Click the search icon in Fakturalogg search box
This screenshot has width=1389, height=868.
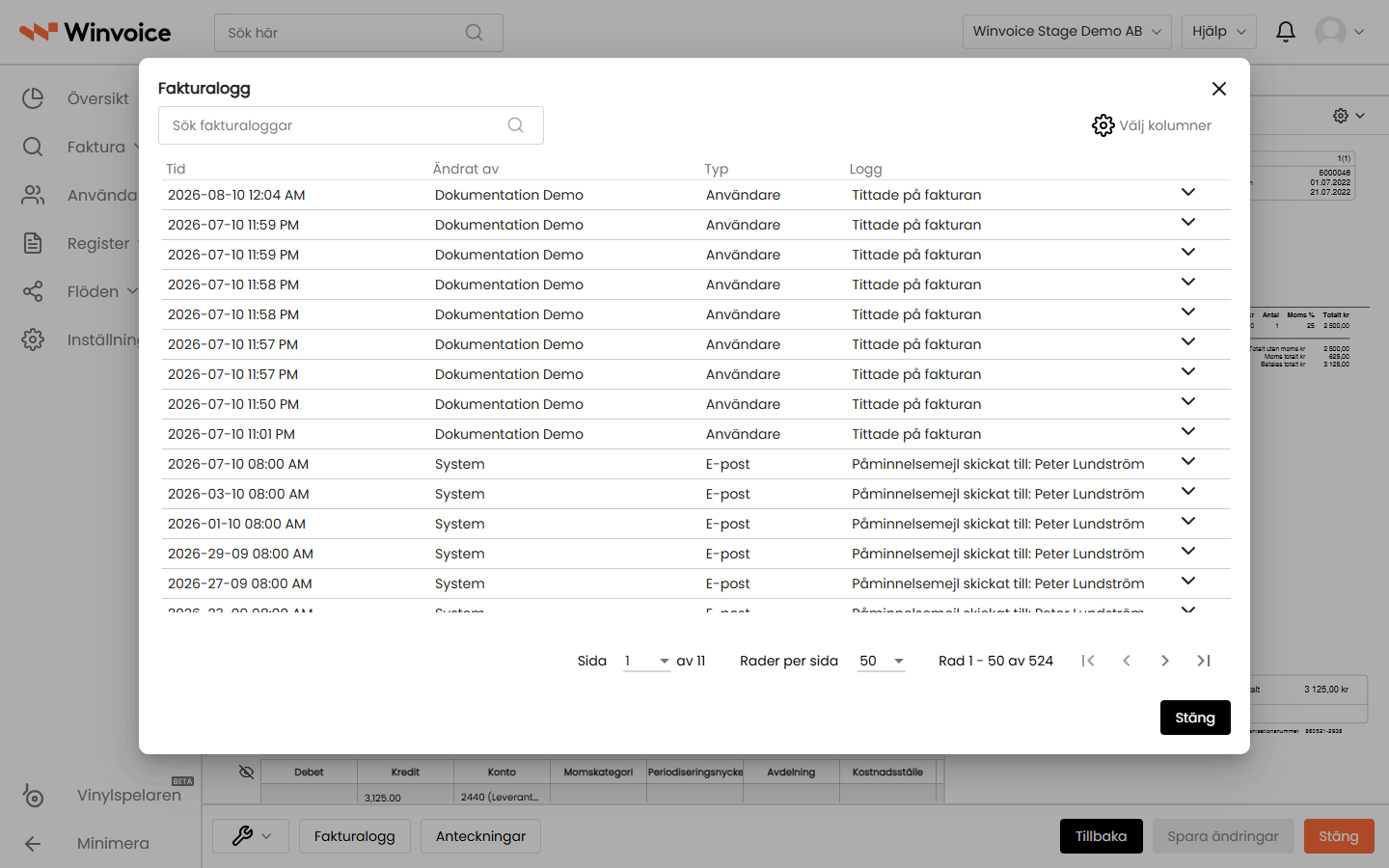click(x=516, y=125)
